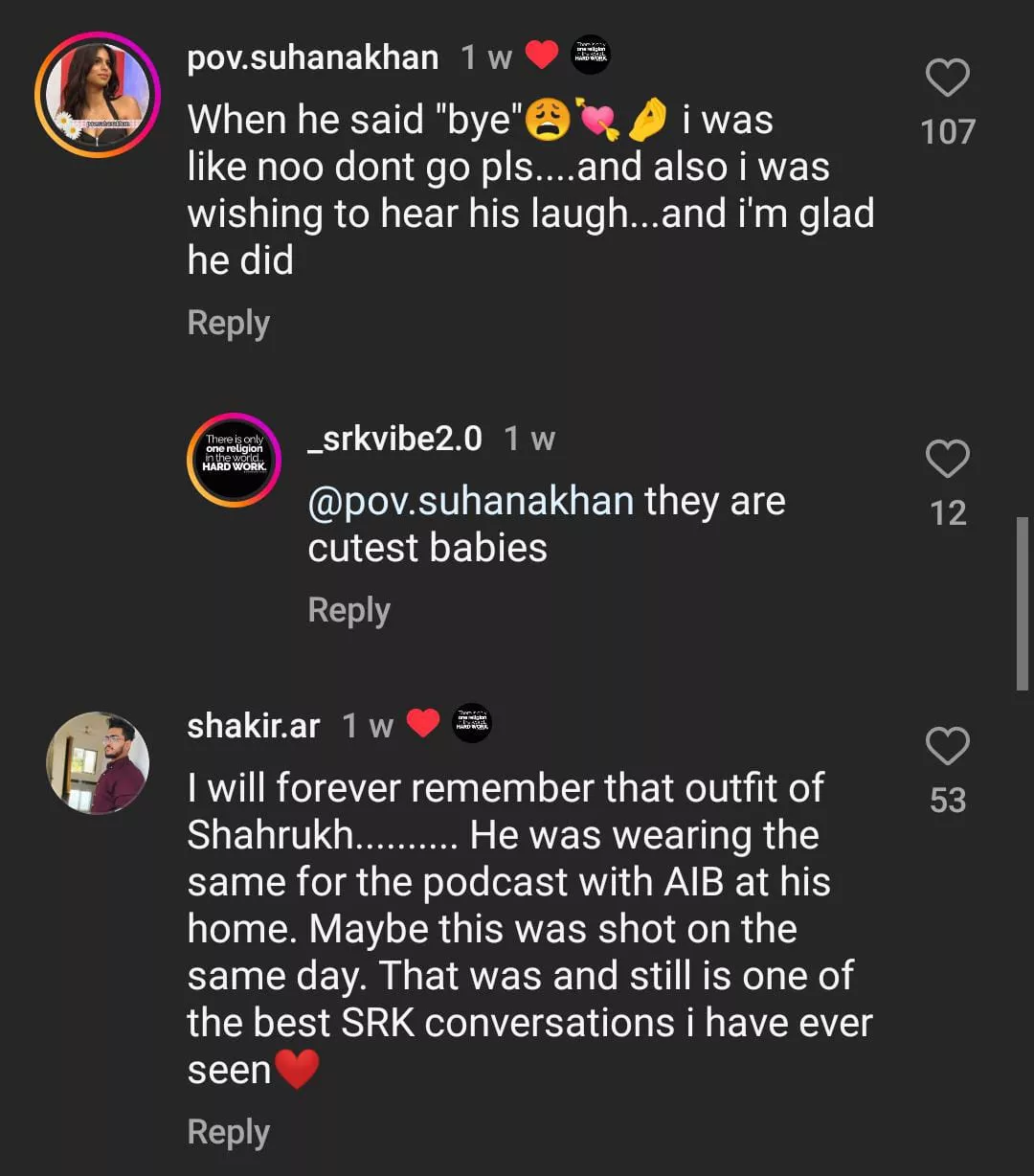Tap creator-liked red heart beside shakir.ar
The width and height of the screenshot is (1034, 1176).
click(423, 723)
